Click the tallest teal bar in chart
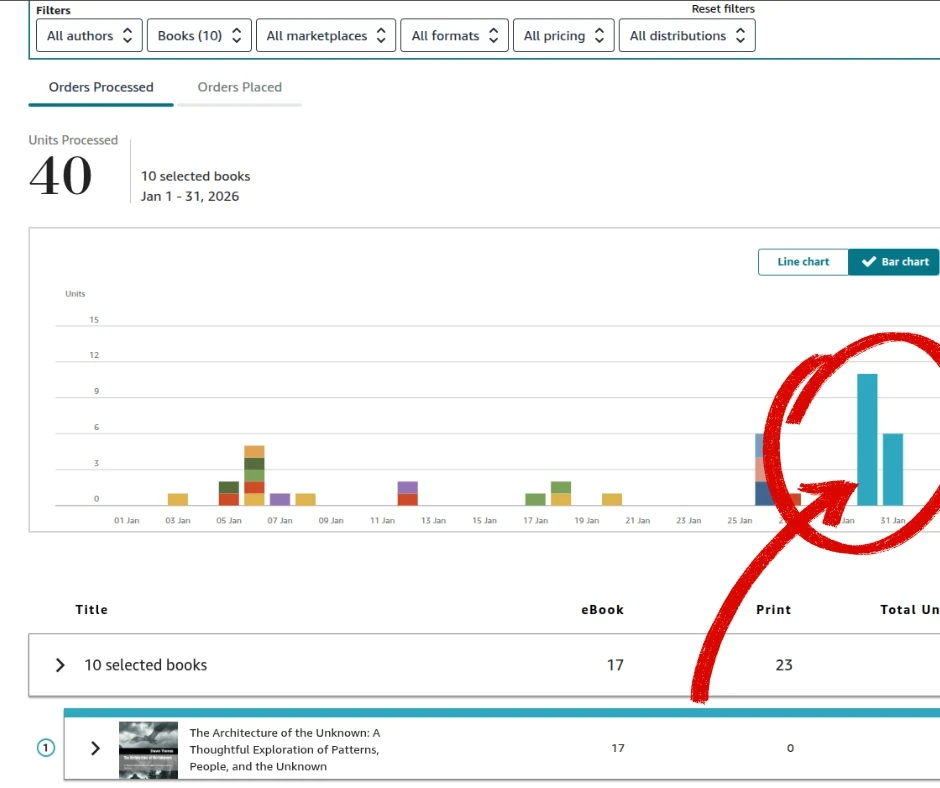This screenshot has height=788, width=940. (x=867, y=440)
